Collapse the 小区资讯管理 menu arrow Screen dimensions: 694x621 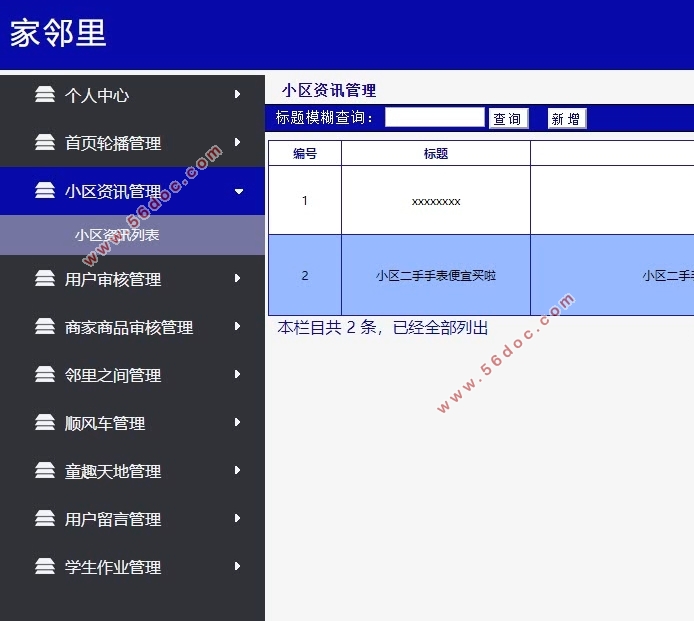(238, 191)
